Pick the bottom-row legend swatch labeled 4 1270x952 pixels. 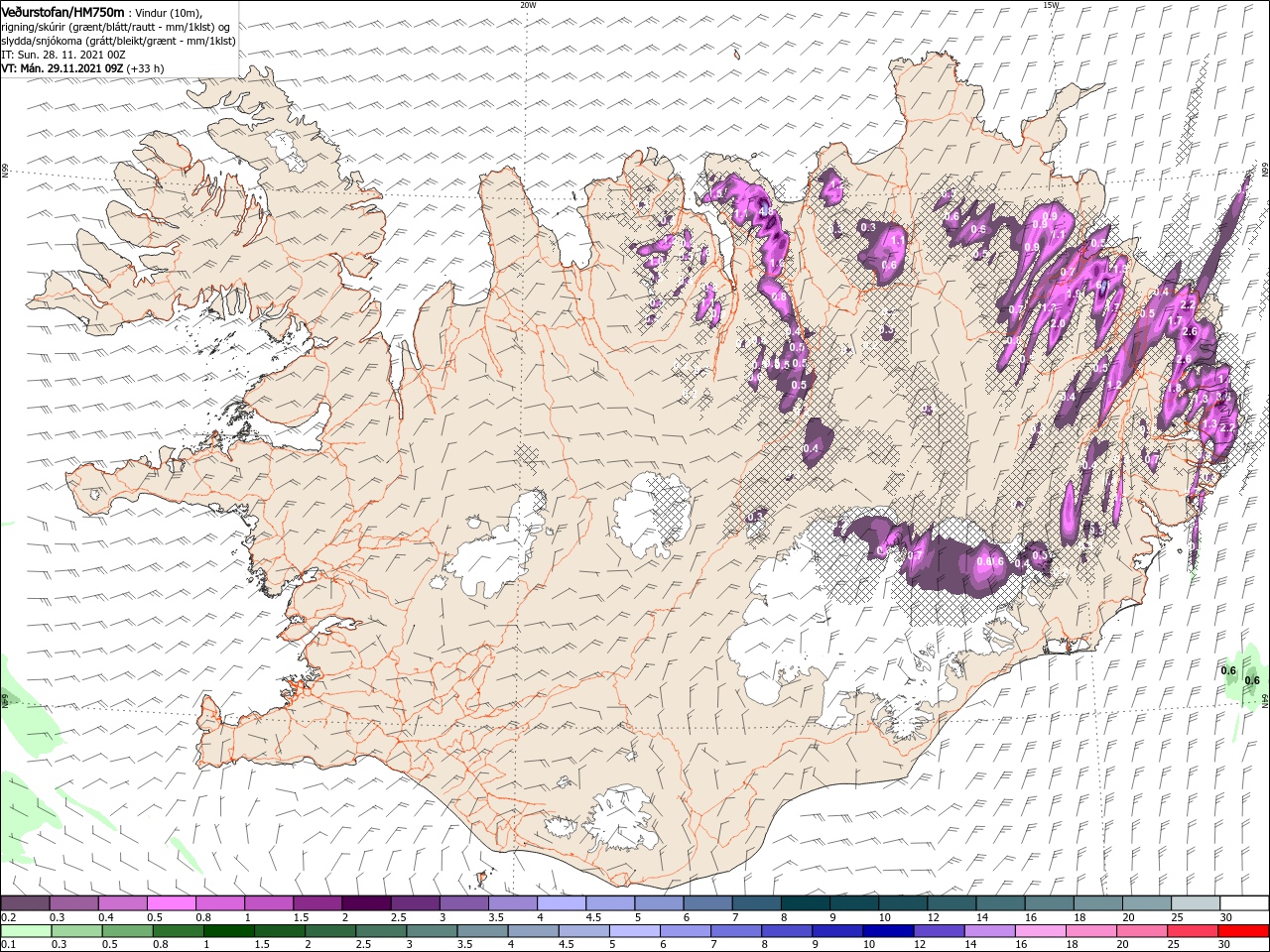click(x=533, y=931)
